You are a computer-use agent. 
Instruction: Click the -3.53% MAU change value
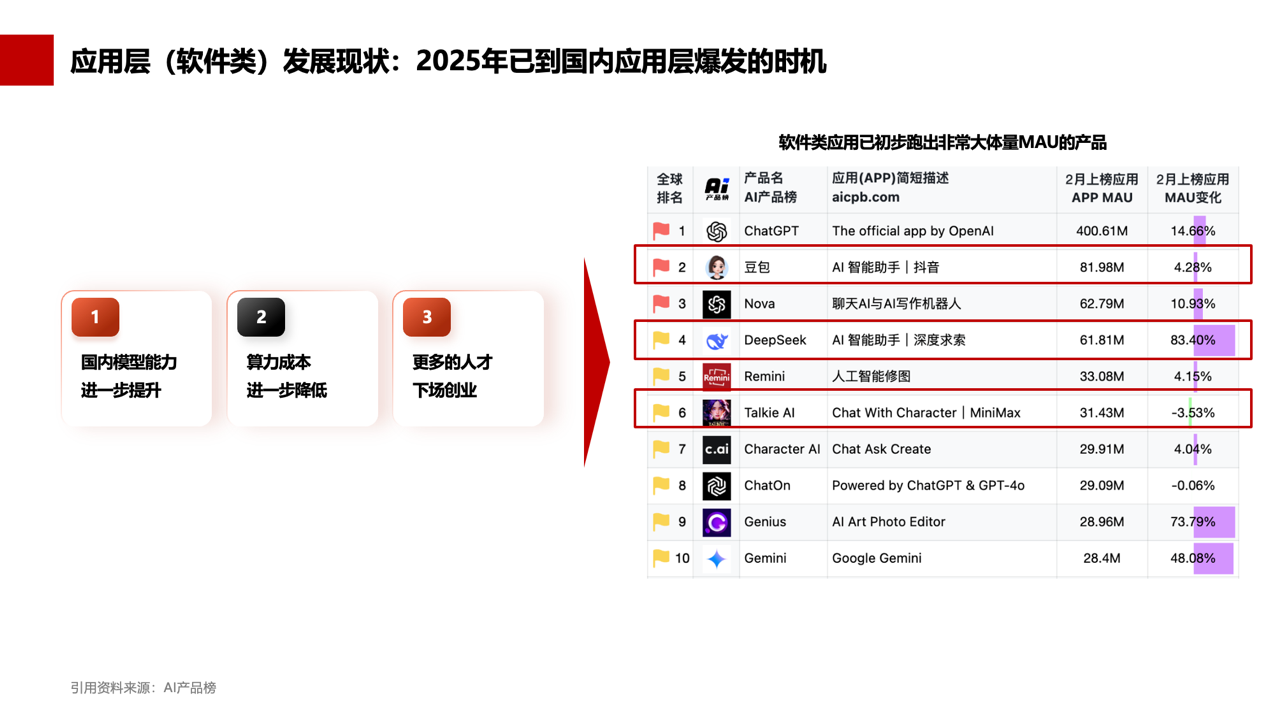point(1193,413)
